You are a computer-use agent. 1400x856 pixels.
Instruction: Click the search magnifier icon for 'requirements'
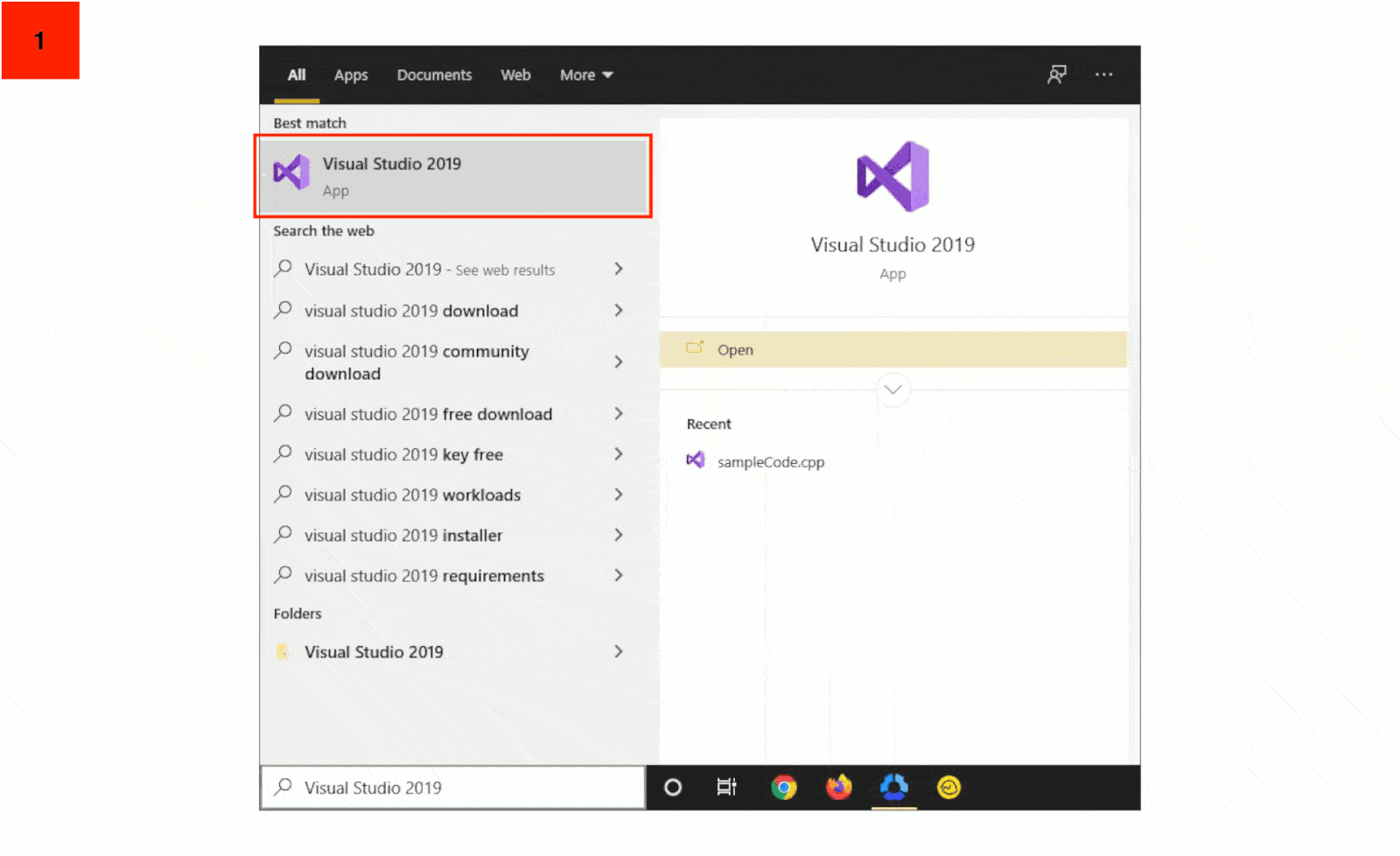point(283,575)
